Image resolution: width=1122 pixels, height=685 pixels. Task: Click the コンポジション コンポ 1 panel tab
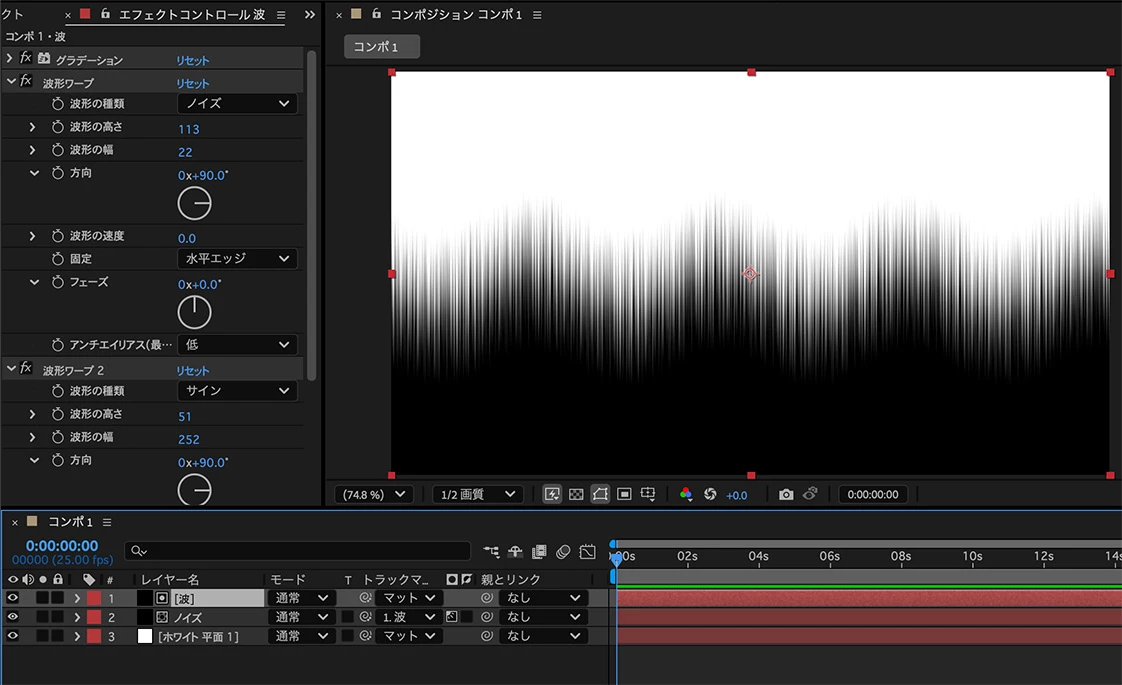(456, 14)
